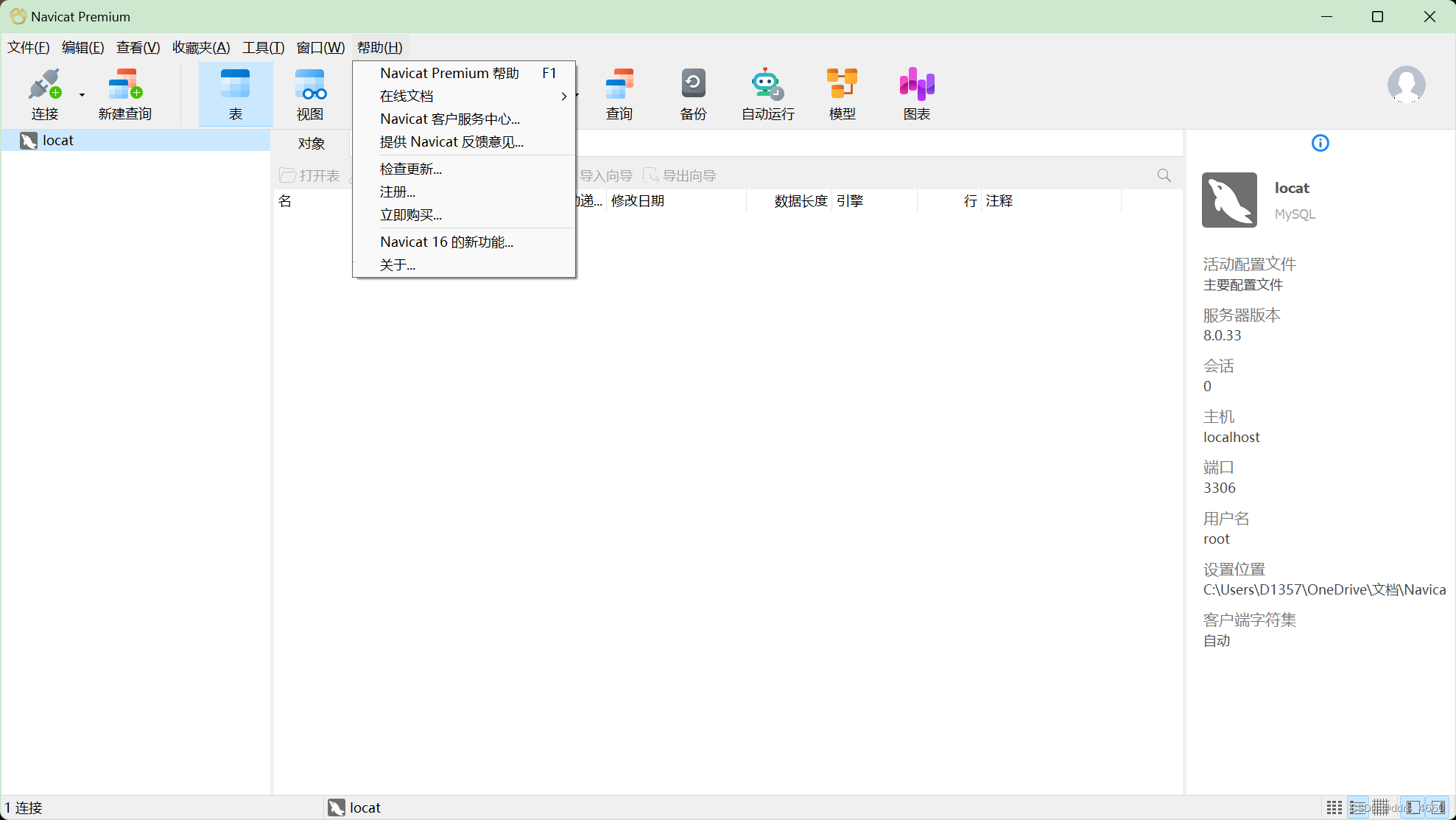Viewport: 1456px width, 820px height.
Task: Click the search magnifier icon in object toolbar
Action: (1164, 175)
